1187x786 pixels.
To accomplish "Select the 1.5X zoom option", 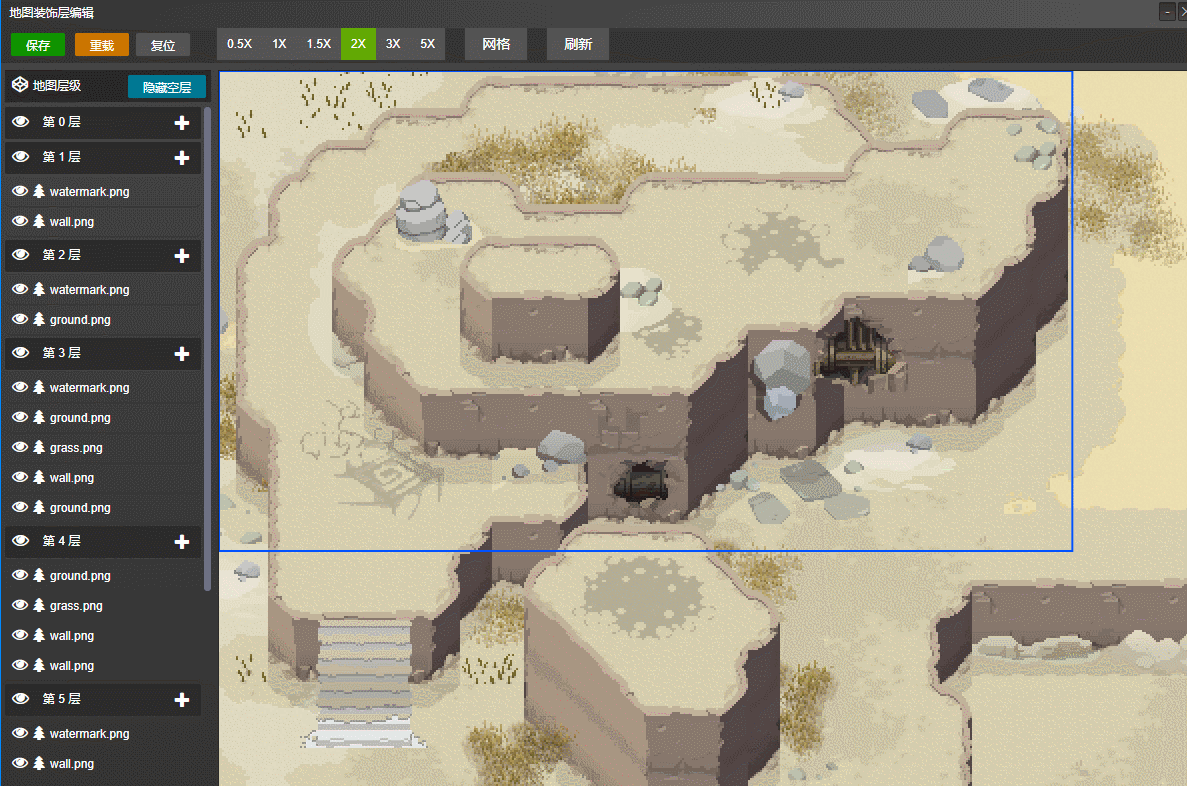I will tap(319, 44).
